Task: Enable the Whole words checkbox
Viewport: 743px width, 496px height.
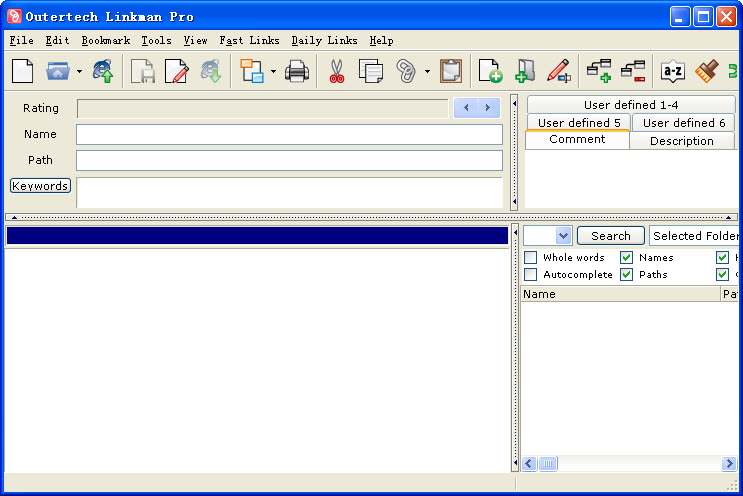Action: [x=531, y=257]
